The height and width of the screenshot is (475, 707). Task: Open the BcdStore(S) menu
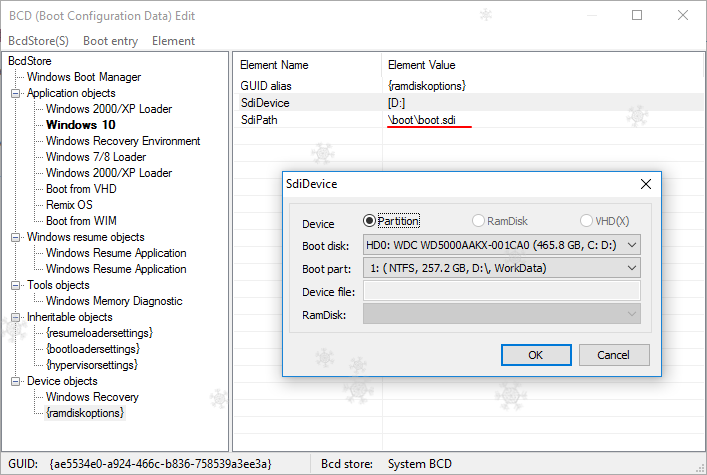tap(38, 41)
